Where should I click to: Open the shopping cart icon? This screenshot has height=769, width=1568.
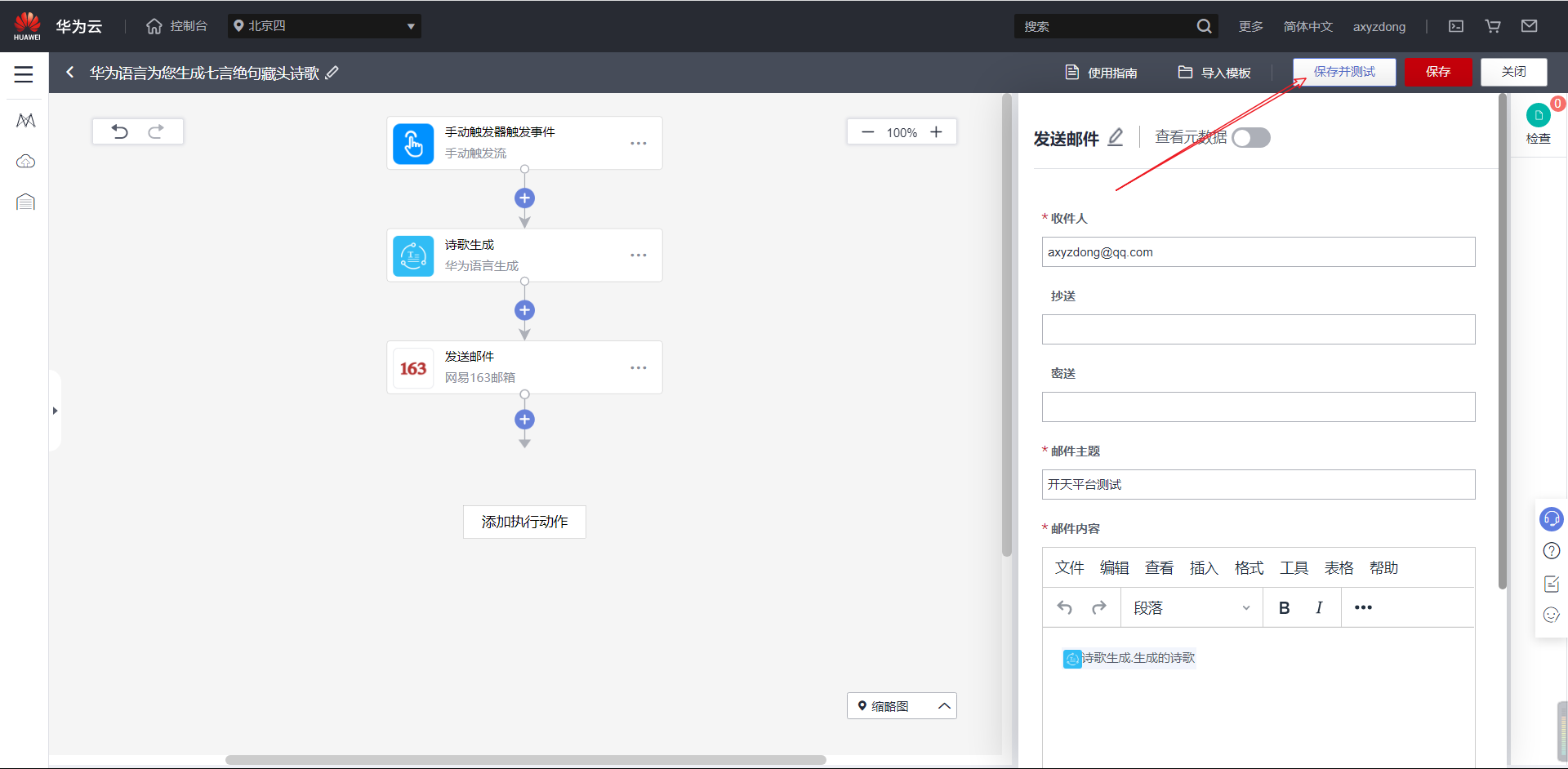(x=1493, y=26)
